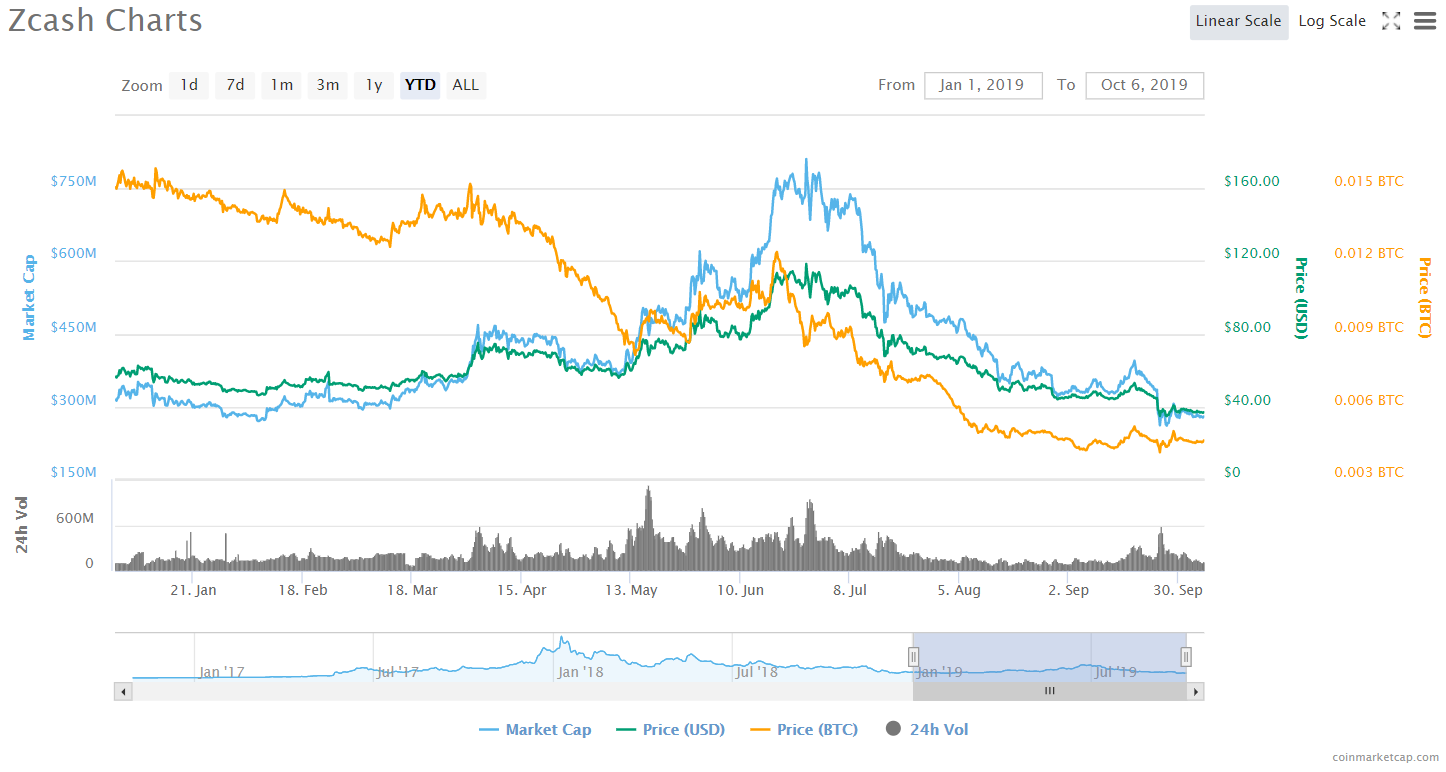Click the 13. May date axis label
The width and height of the screenshot is (1446, 772).
(x=631, y=590)
